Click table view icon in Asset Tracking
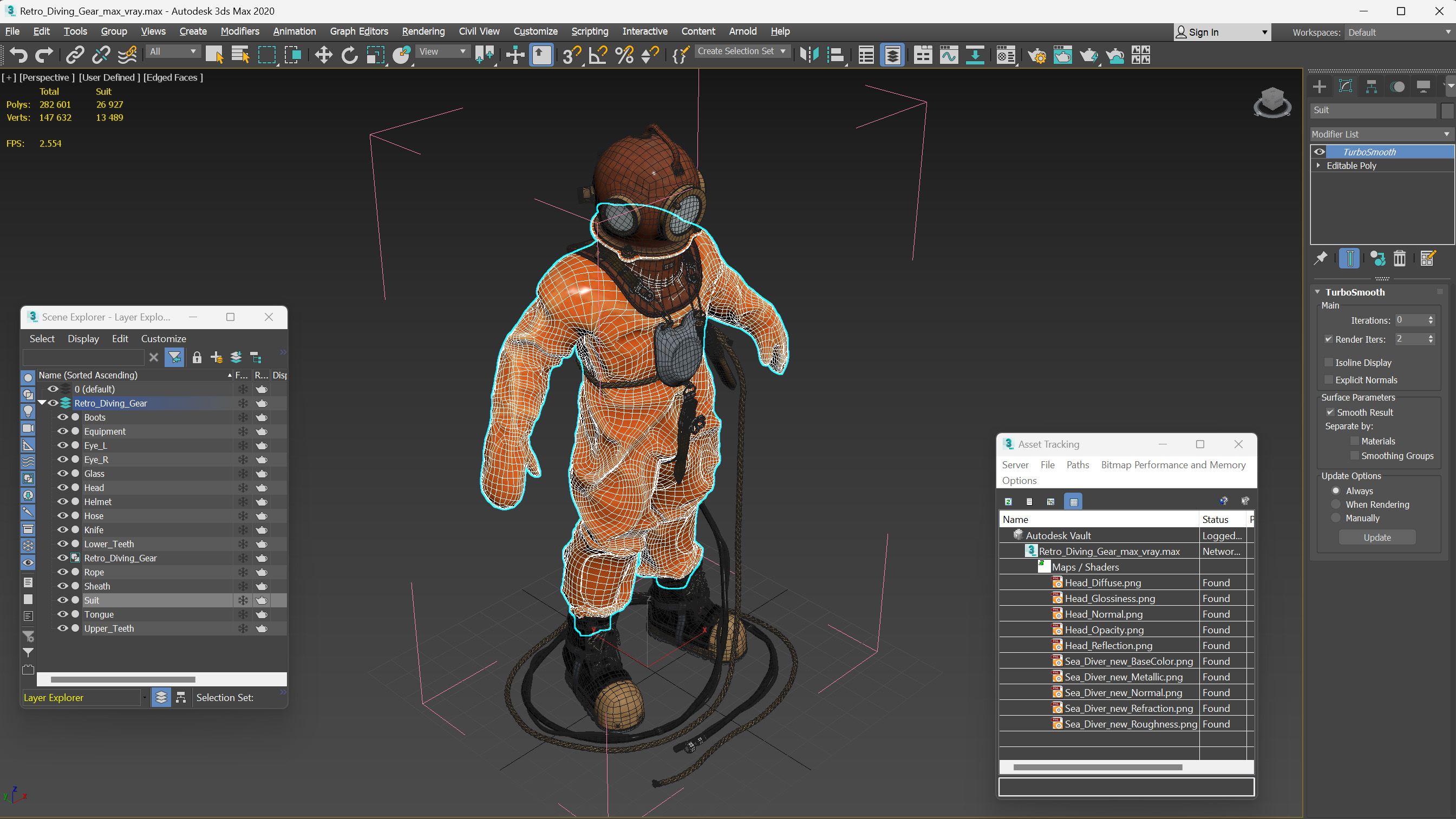The width and height of the screenshot is (1456, 819). (x=1073, y=501)
